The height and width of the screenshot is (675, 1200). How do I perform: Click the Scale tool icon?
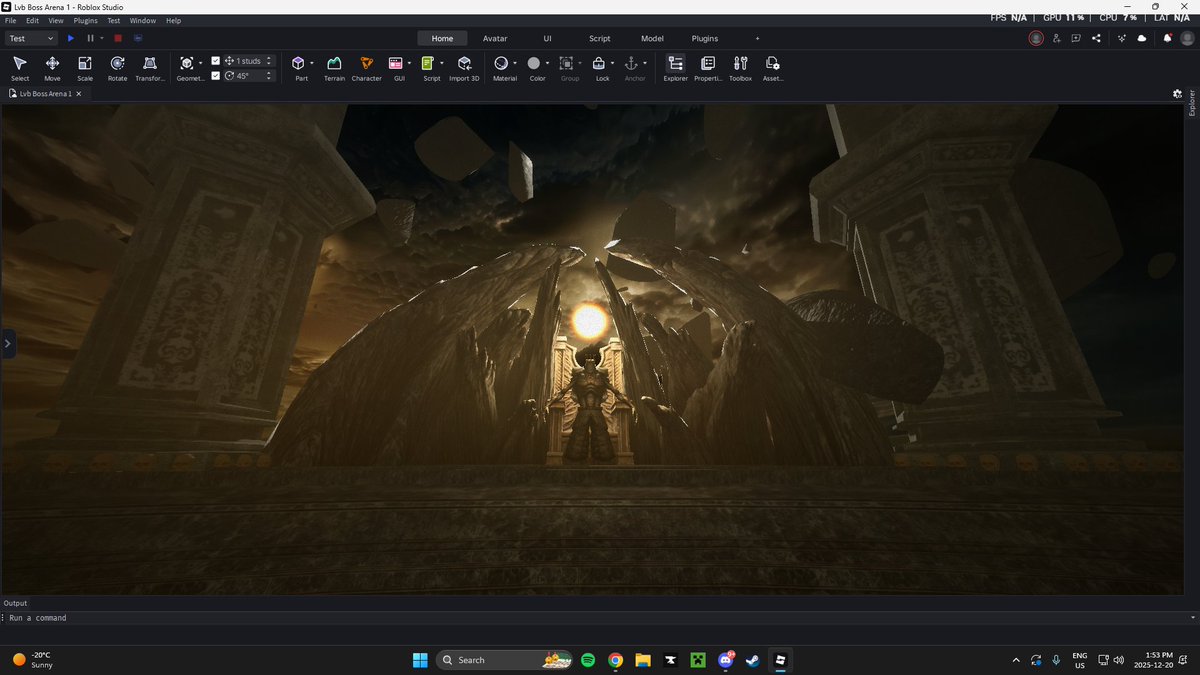click(85, 67)
